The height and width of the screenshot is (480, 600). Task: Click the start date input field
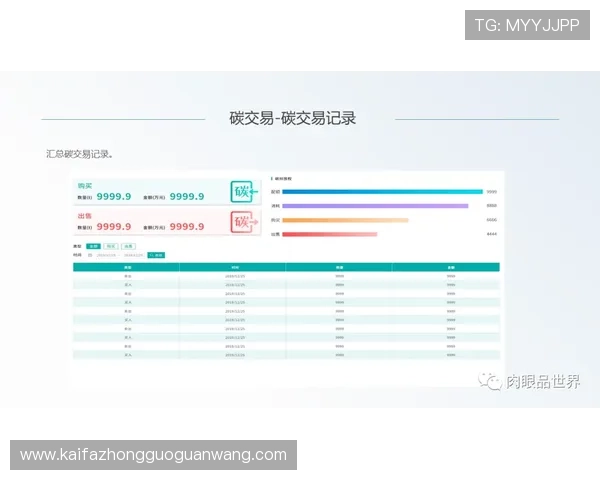[106, 255]
